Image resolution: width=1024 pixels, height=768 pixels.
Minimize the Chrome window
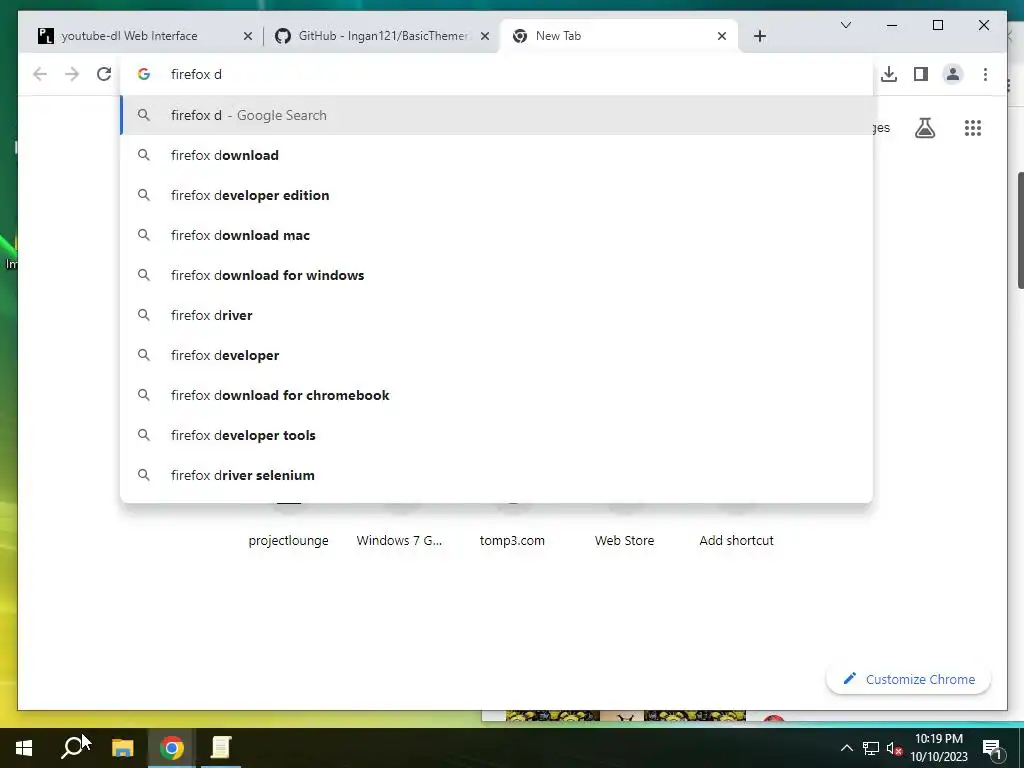(x=891, y=25)
